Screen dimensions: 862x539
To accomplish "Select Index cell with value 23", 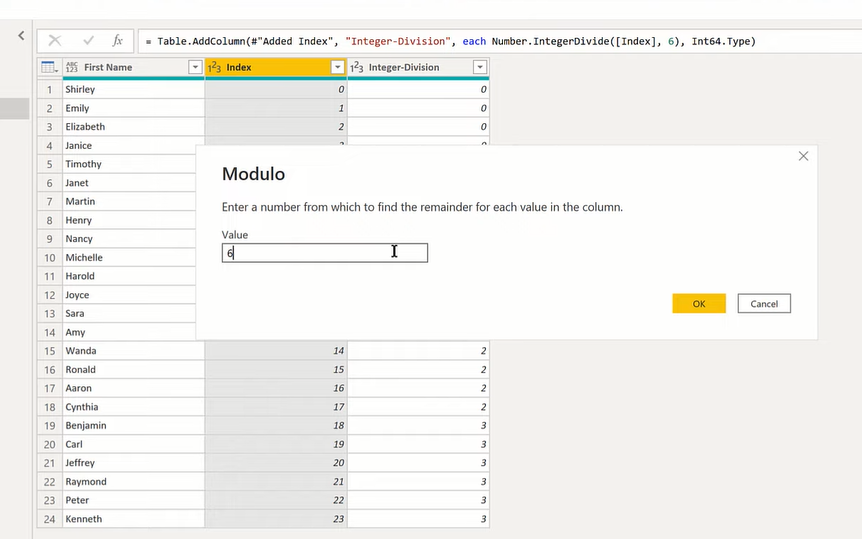I will (x=275, y=519).
